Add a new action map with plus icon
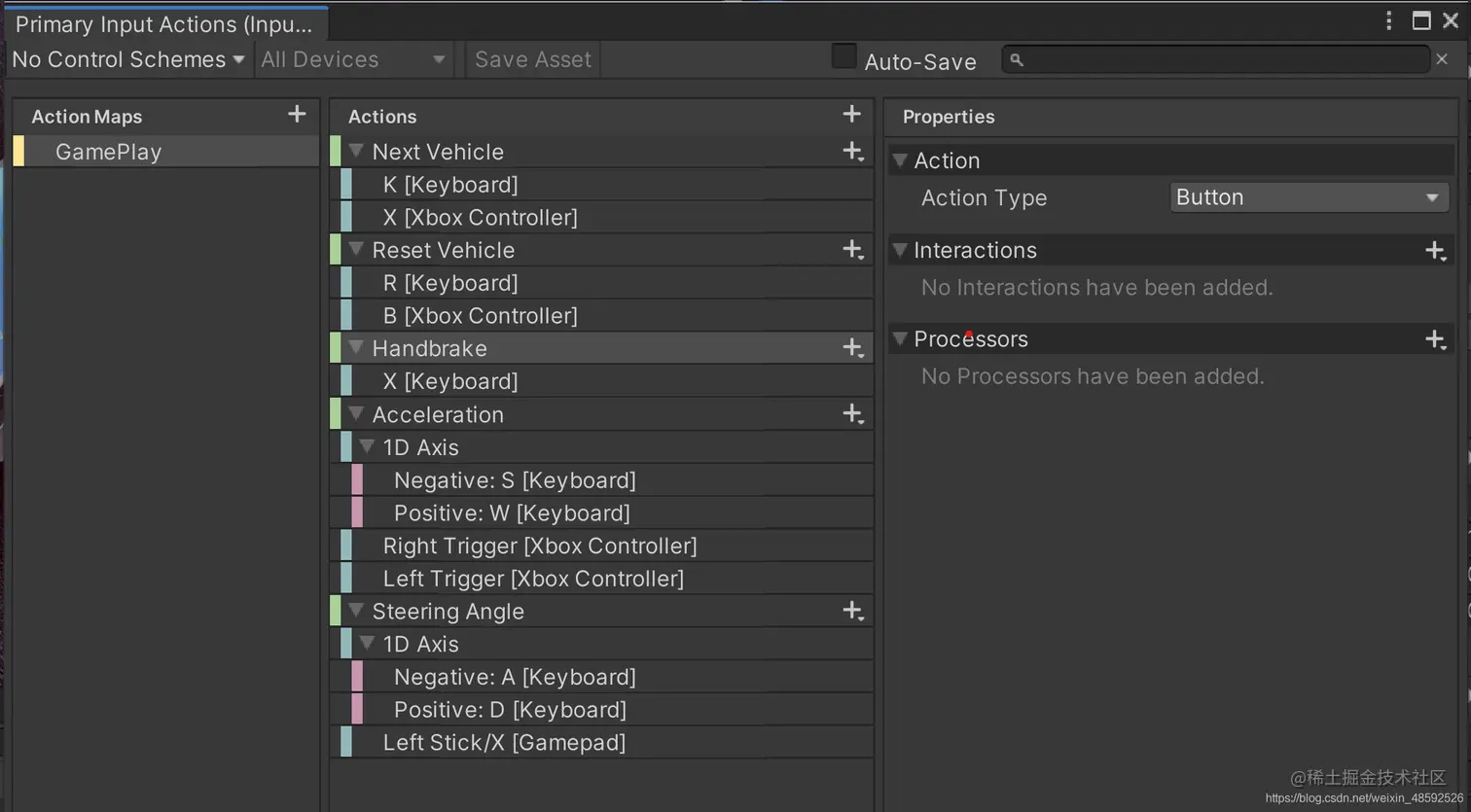The width and height of the screenshot is (1471, 812). (x=297, y=115)
